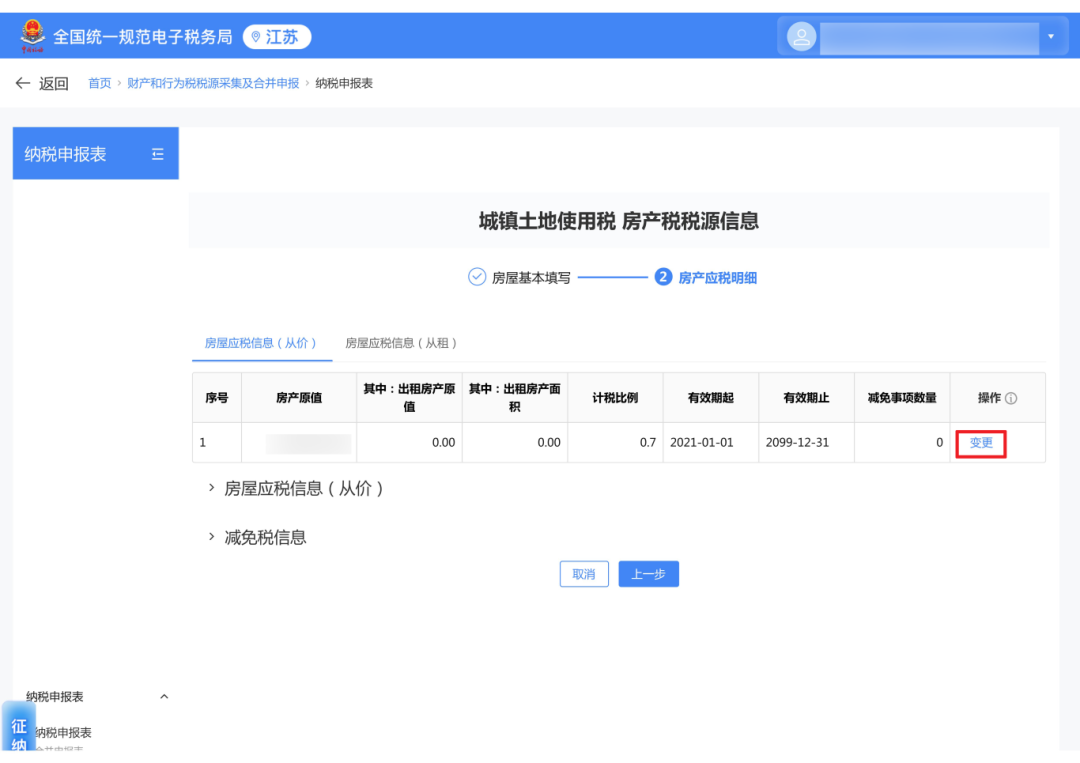The width and height of the screenshot is (1080, 763).
Task: Open 财产和行为税税源采集及合并申报 breadcrumb
Action: click(x=213, y=83)
